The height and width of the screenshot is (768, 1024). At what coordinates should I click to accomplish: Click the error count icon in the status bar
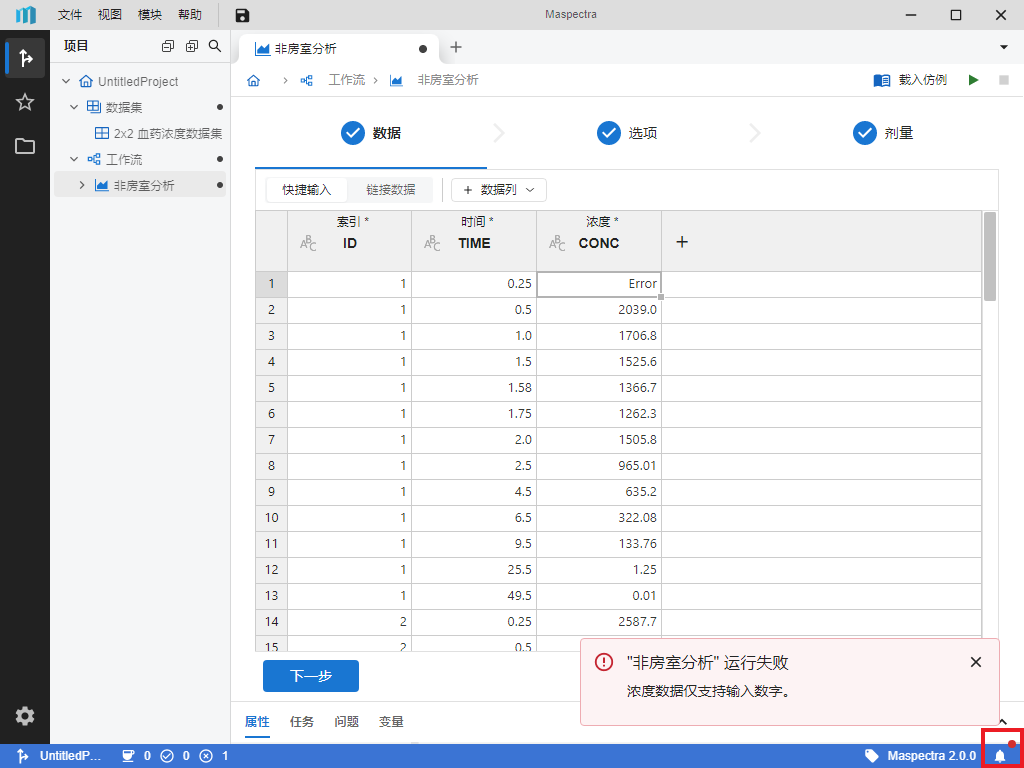[206, 756]
